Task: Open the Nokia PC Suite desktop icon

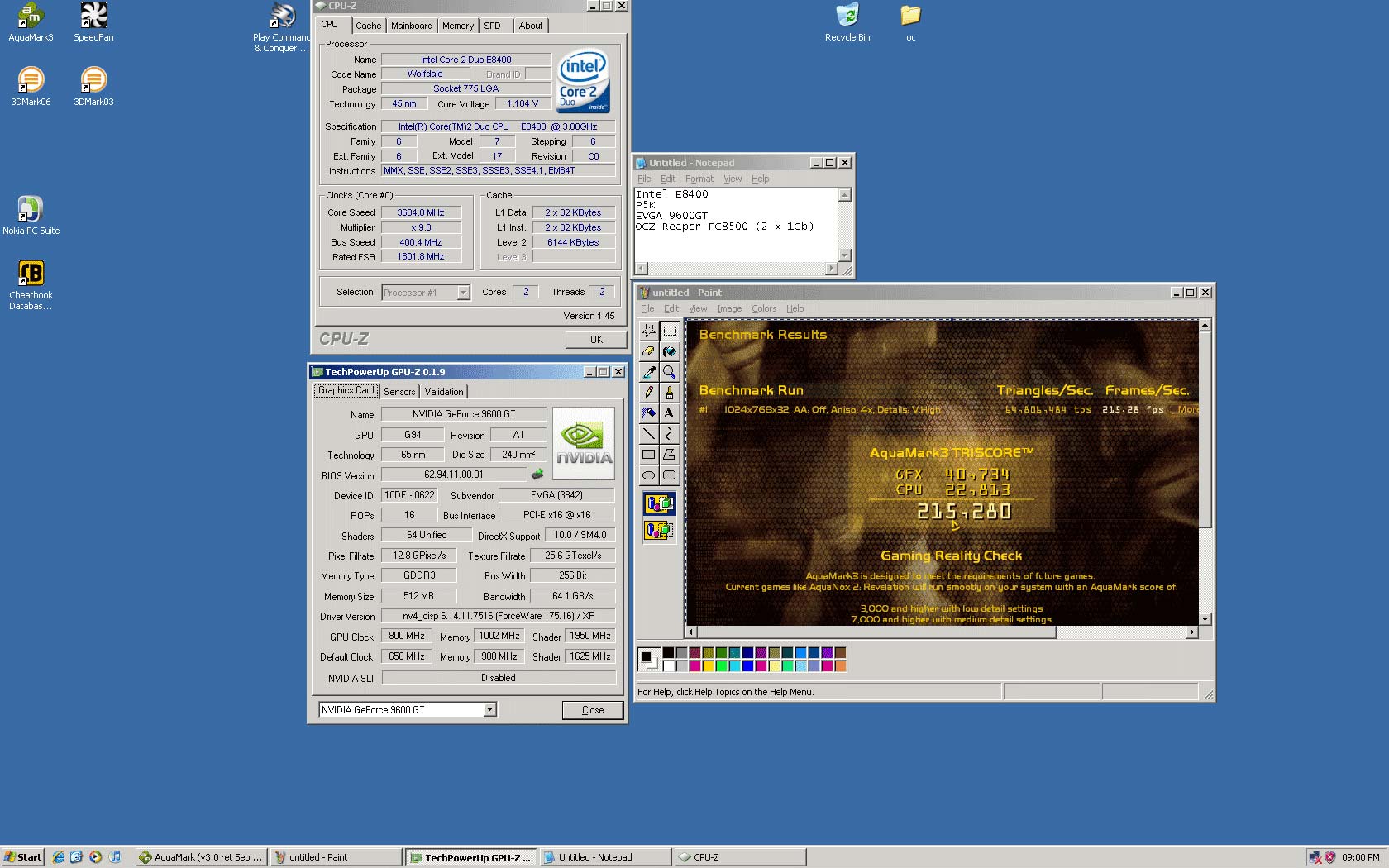Action: point(31,216)
